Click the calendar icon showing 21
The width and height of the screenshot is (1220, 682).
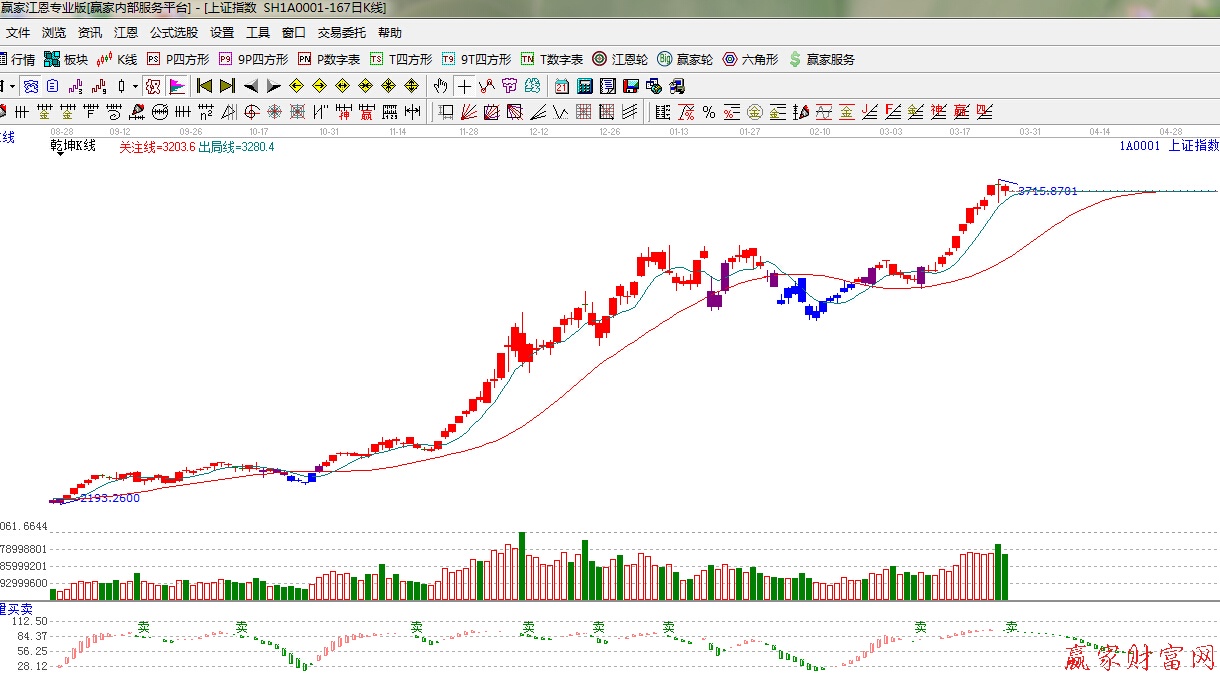(562, 86)
